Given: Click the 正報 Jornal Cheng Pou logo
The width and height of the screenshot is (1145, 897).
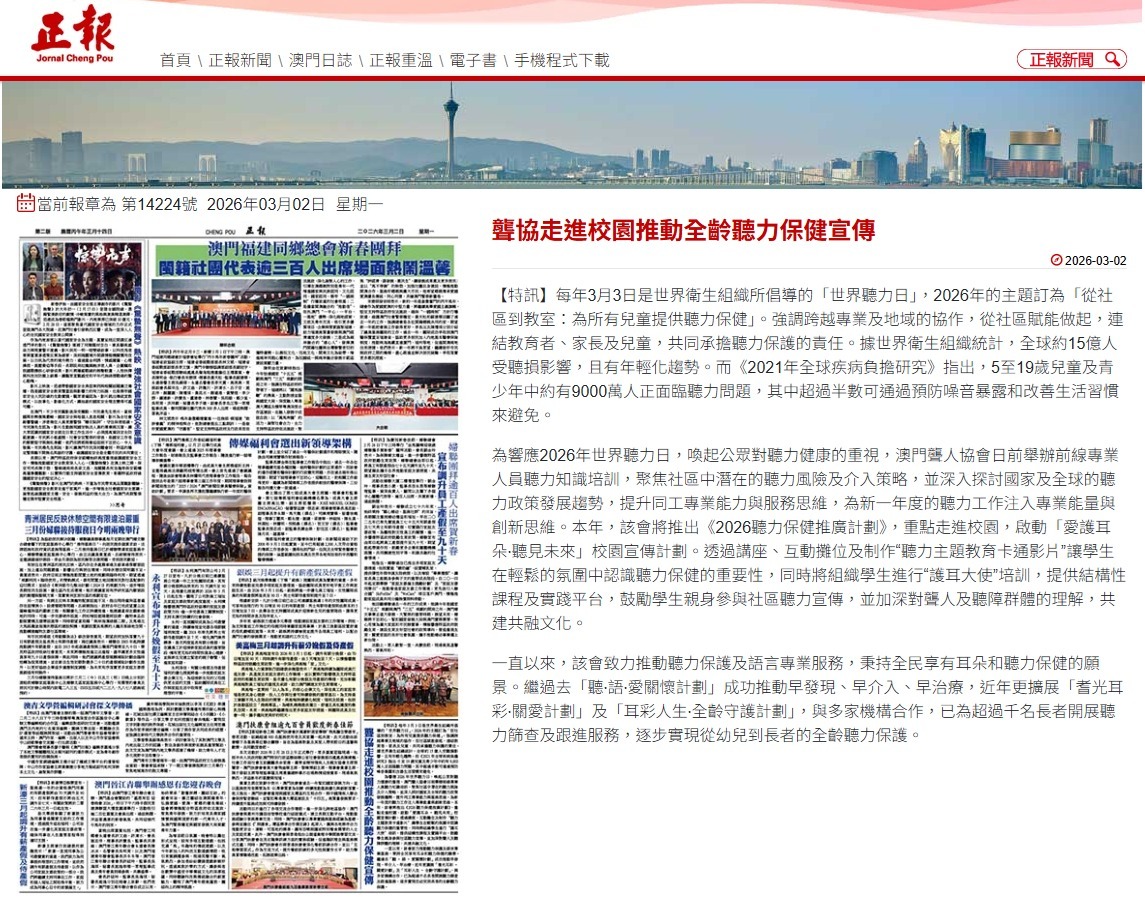Looking at the screenshot, I should point(72,36).
